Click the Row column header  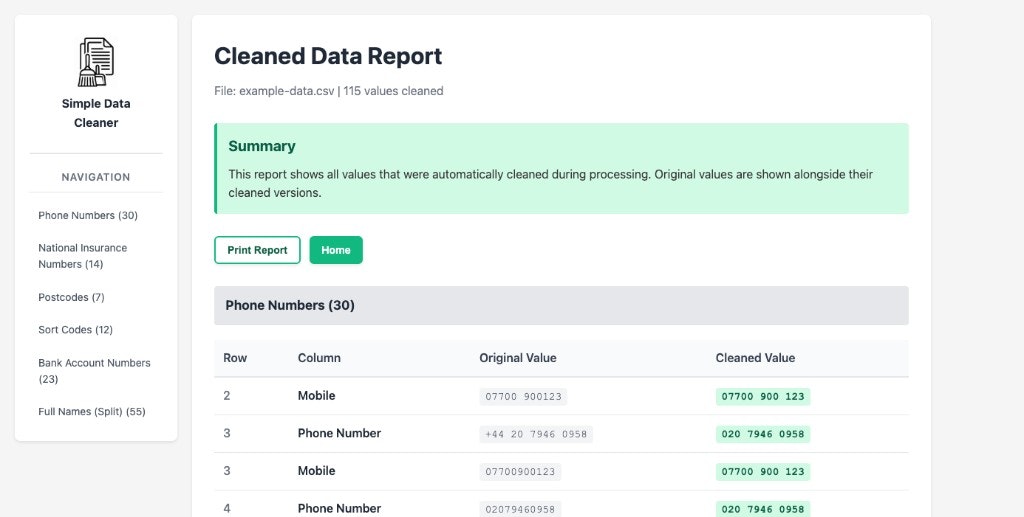(x=235, y=358)
